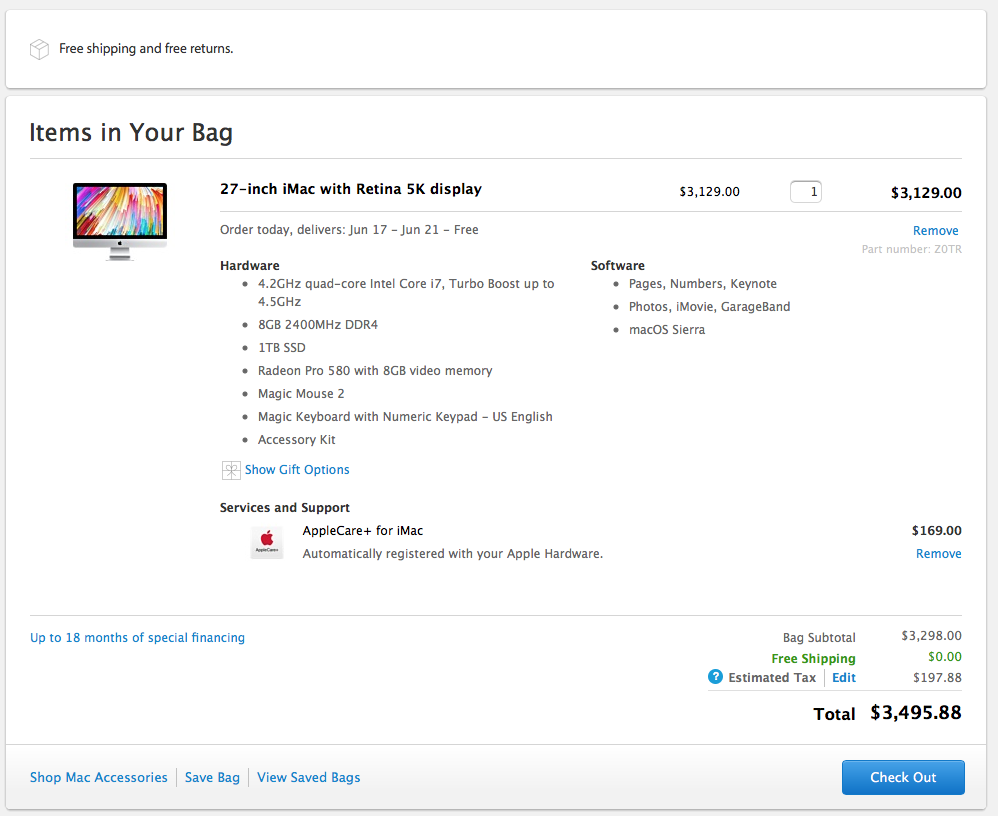The height and width of the screenshot is (816, 998).
Task: Click Shop Mac Accessories link
Action: (99, 778)
